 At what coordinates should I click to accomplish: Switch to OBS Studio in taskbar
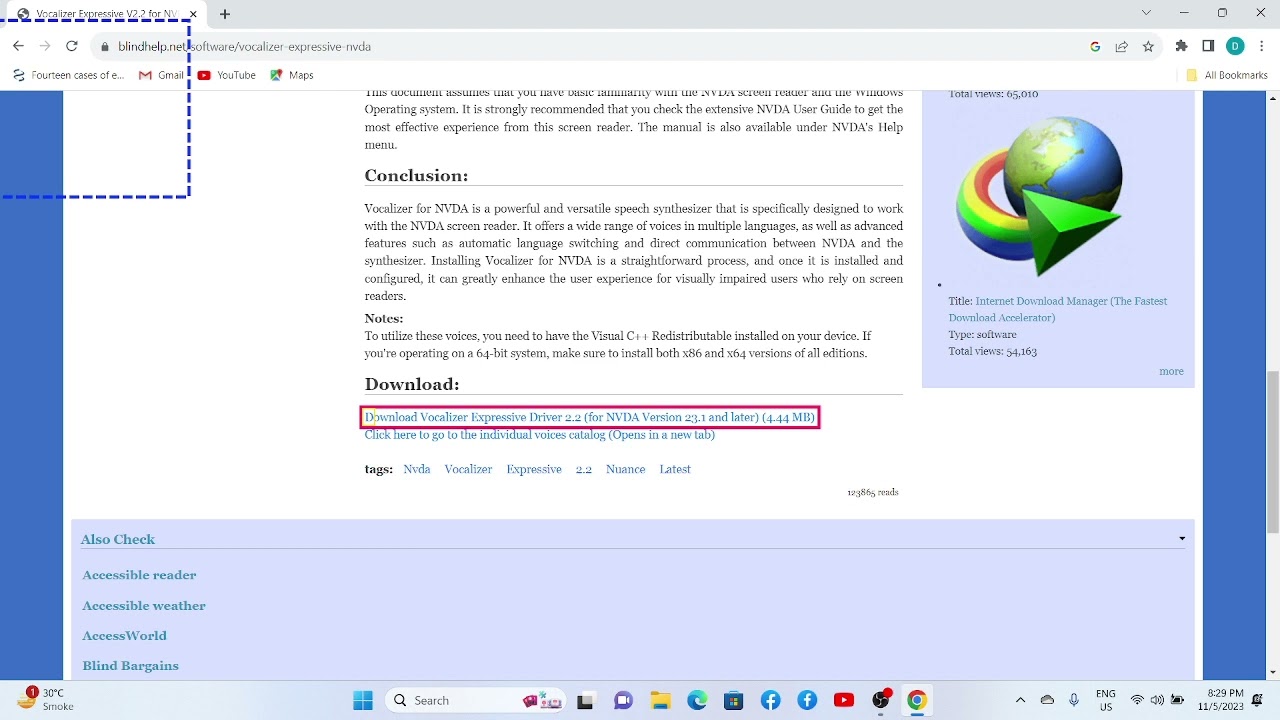pos(881,700)
